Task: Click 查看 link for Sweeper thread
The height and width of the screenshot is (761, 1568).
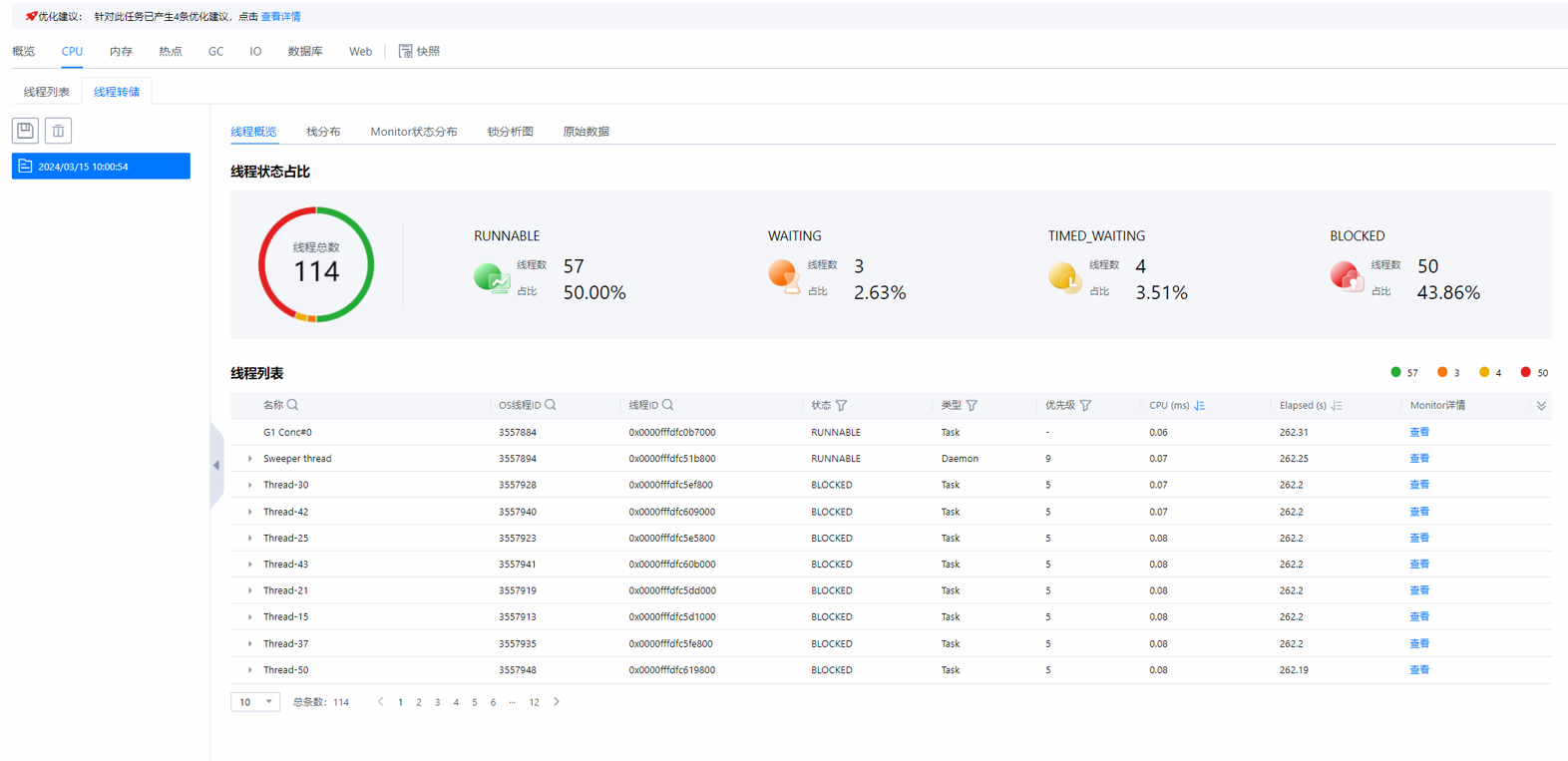Action: (1419, 459)
